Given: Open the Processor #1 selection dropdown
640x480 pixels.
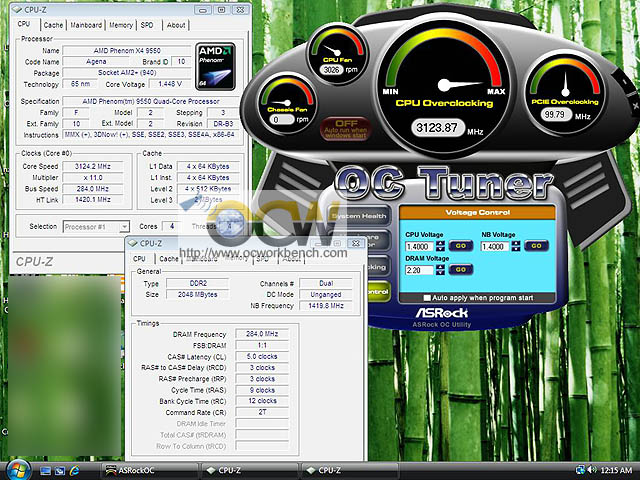Looking at the screenshot, I should coord(96,227).
